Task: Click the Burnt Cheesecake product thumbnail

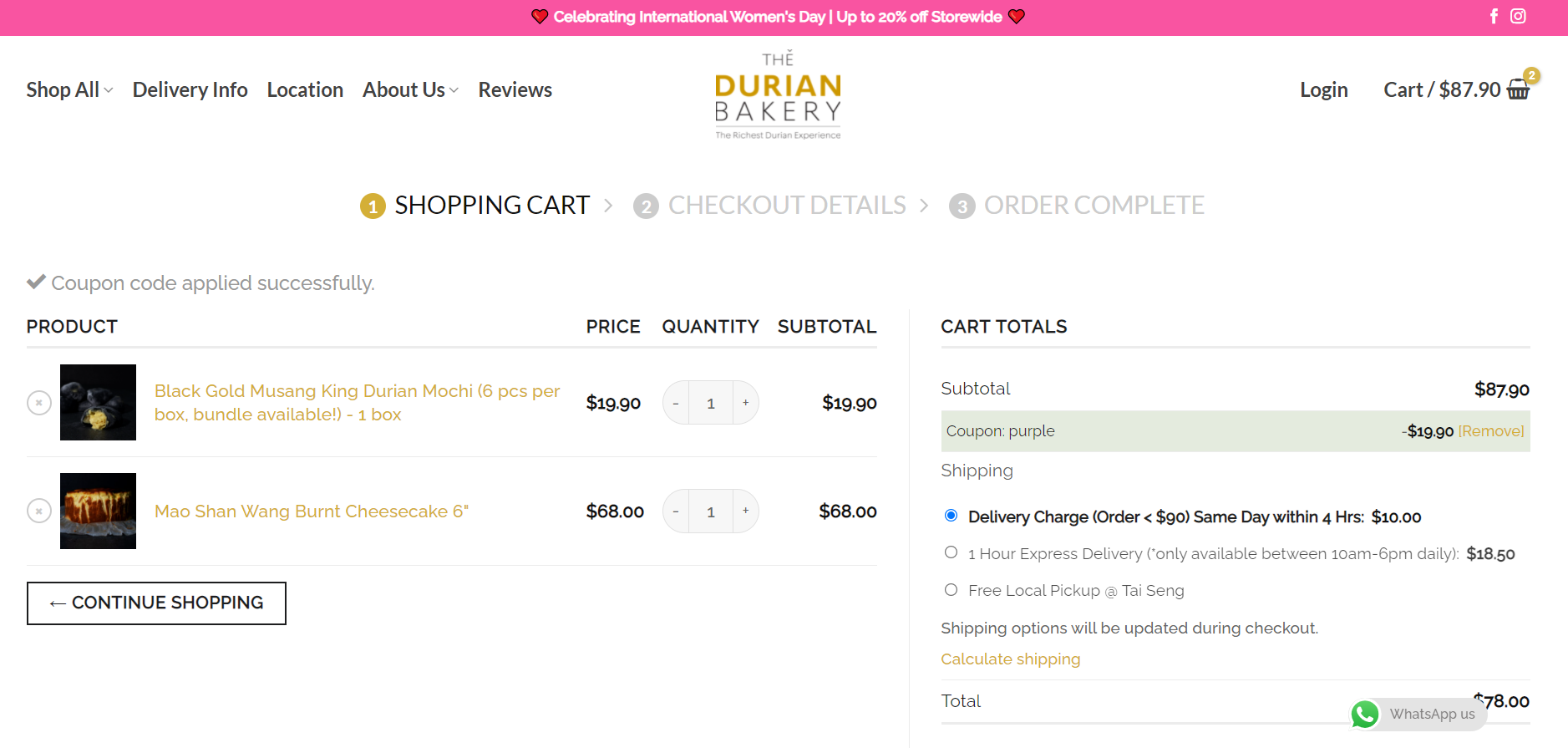Action: tap(98, 511)
